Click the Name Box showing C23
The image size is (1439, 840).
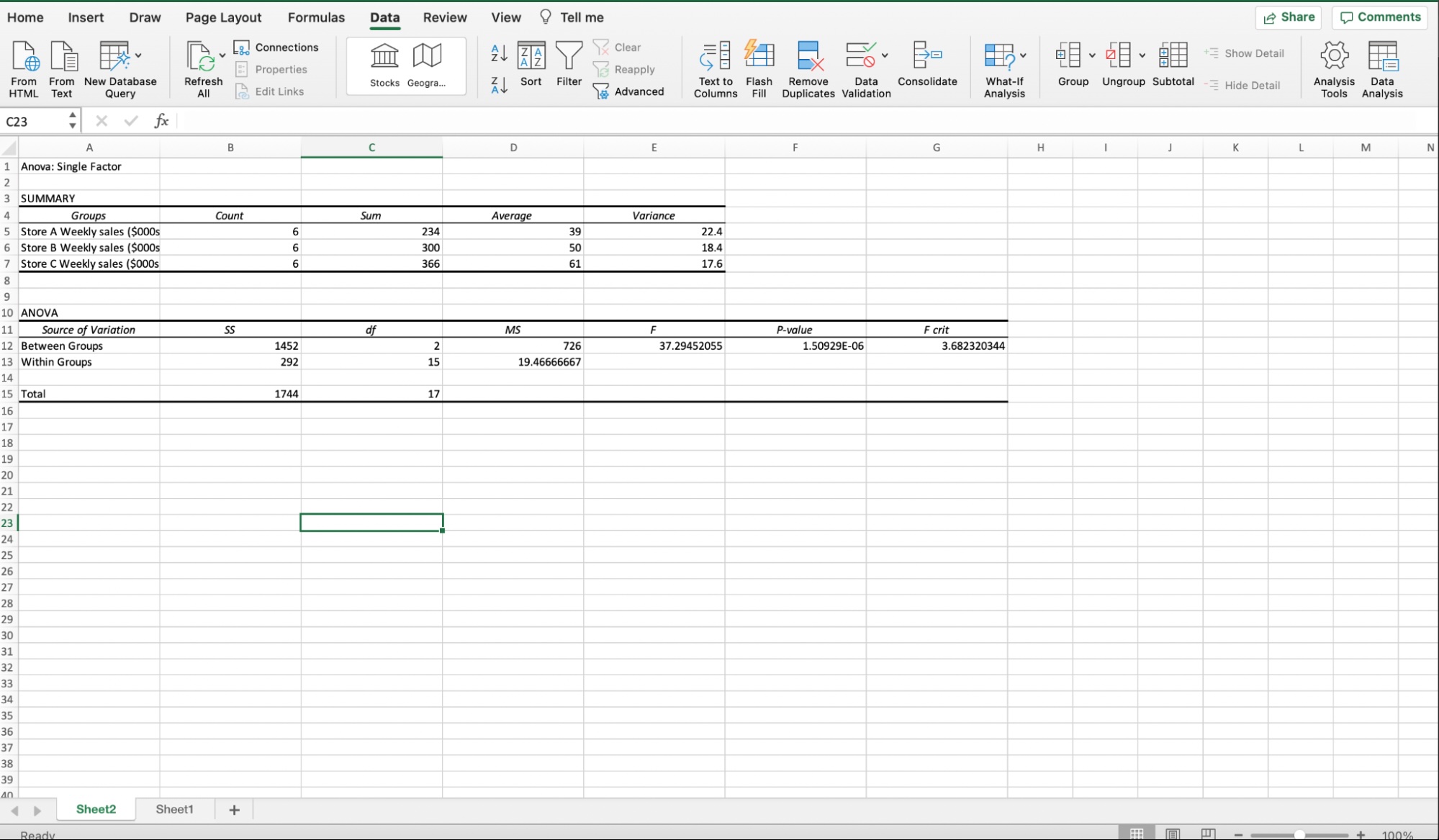[36, 121]
